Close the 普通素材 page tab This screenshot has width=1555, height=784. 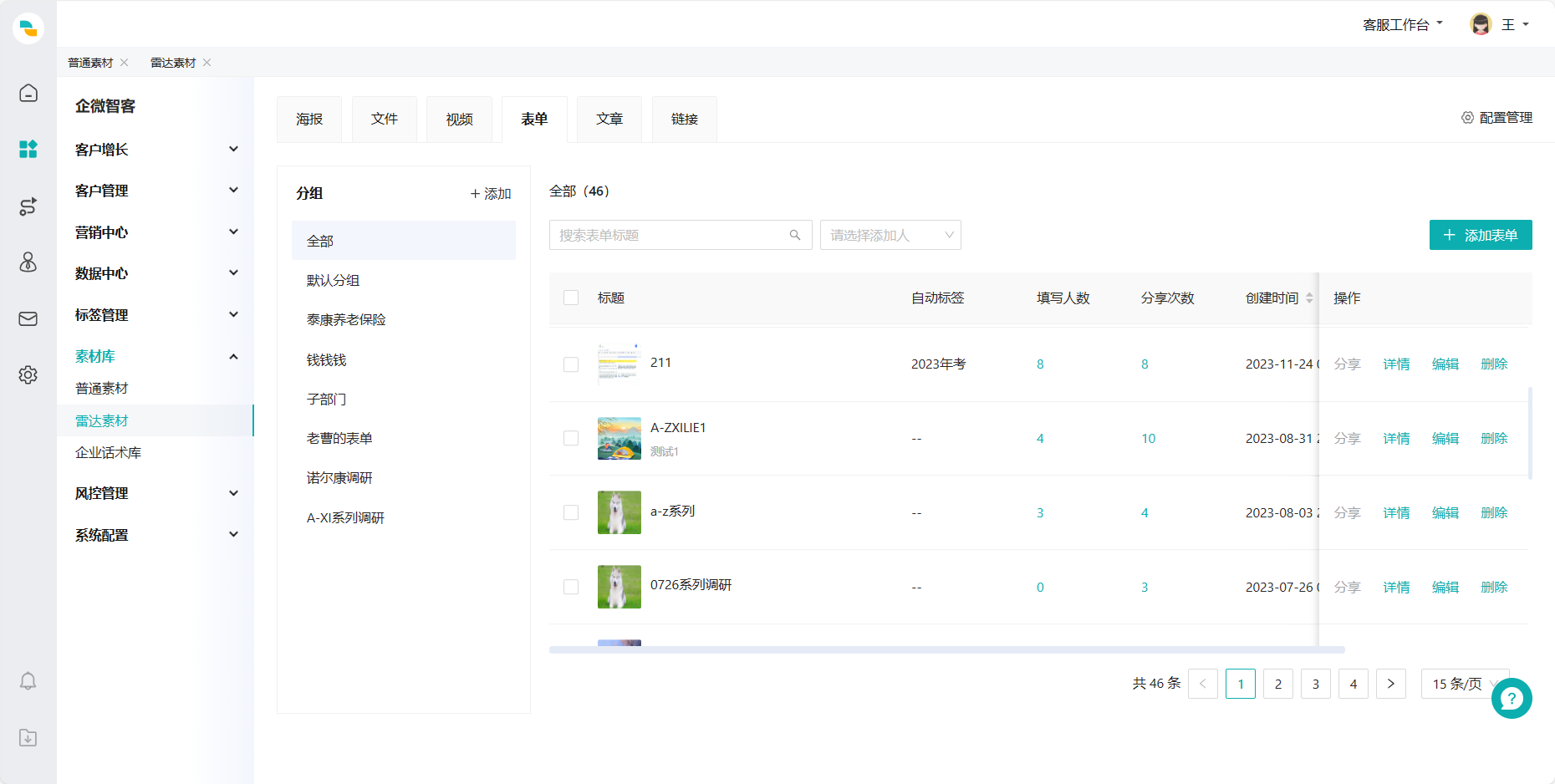(x=125, y=63)
